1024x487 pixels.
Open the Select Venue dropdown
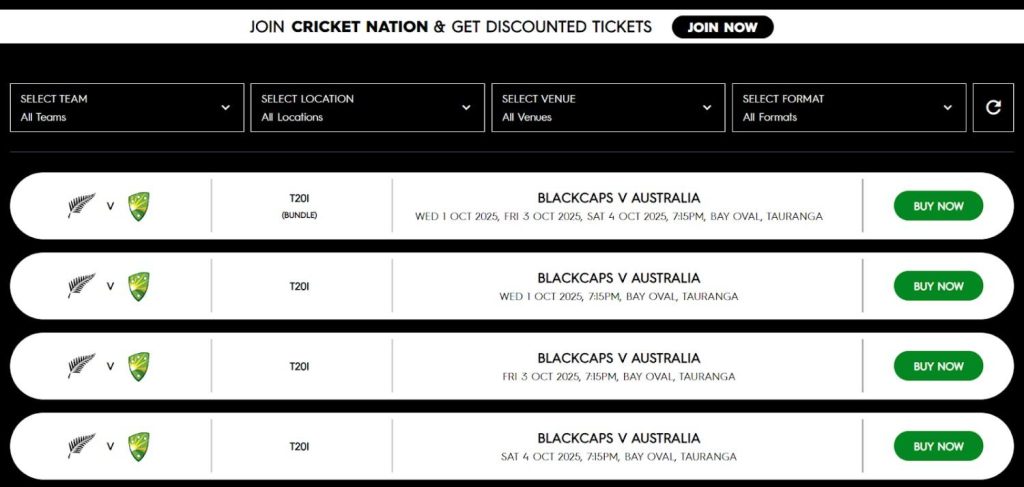click(x=608, y=108)
